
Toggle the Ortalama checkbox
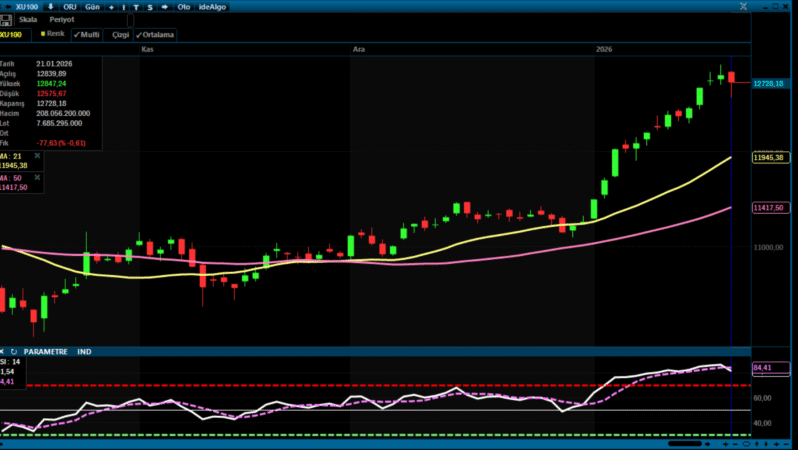155,34
